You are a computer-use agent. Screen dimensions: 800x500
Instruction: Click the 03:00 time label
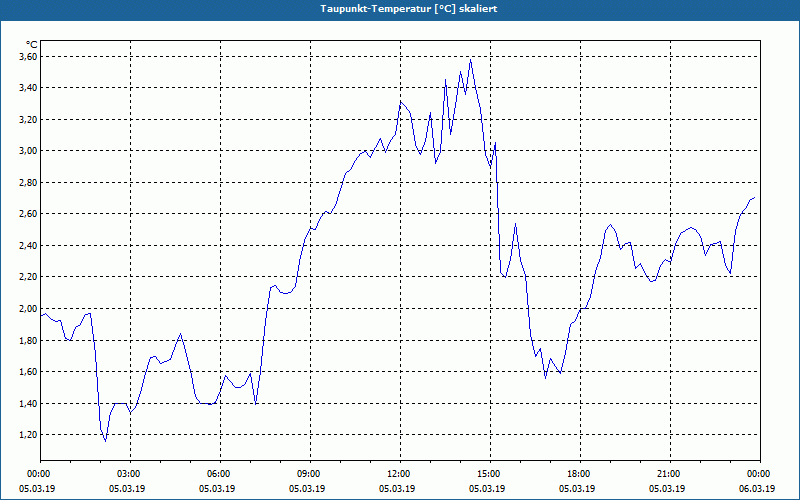tap(130, 474)
